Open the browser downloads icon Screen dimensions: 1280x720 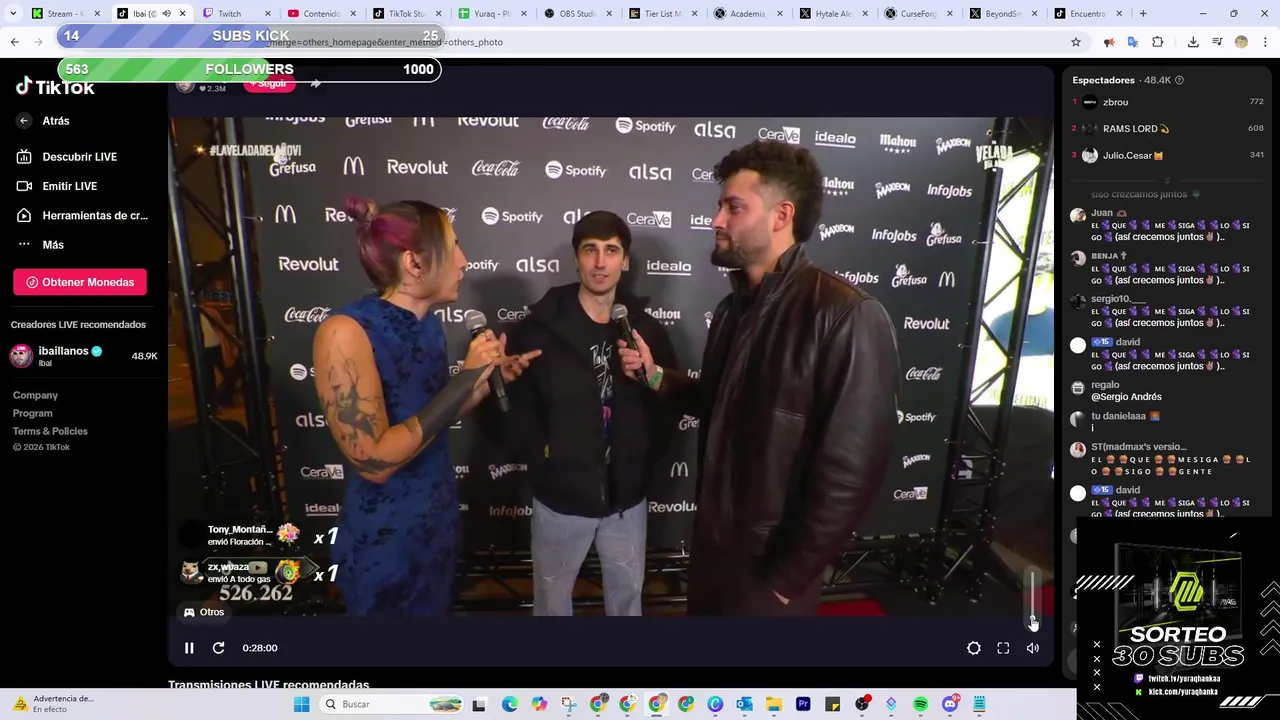tap(1193, 42)
